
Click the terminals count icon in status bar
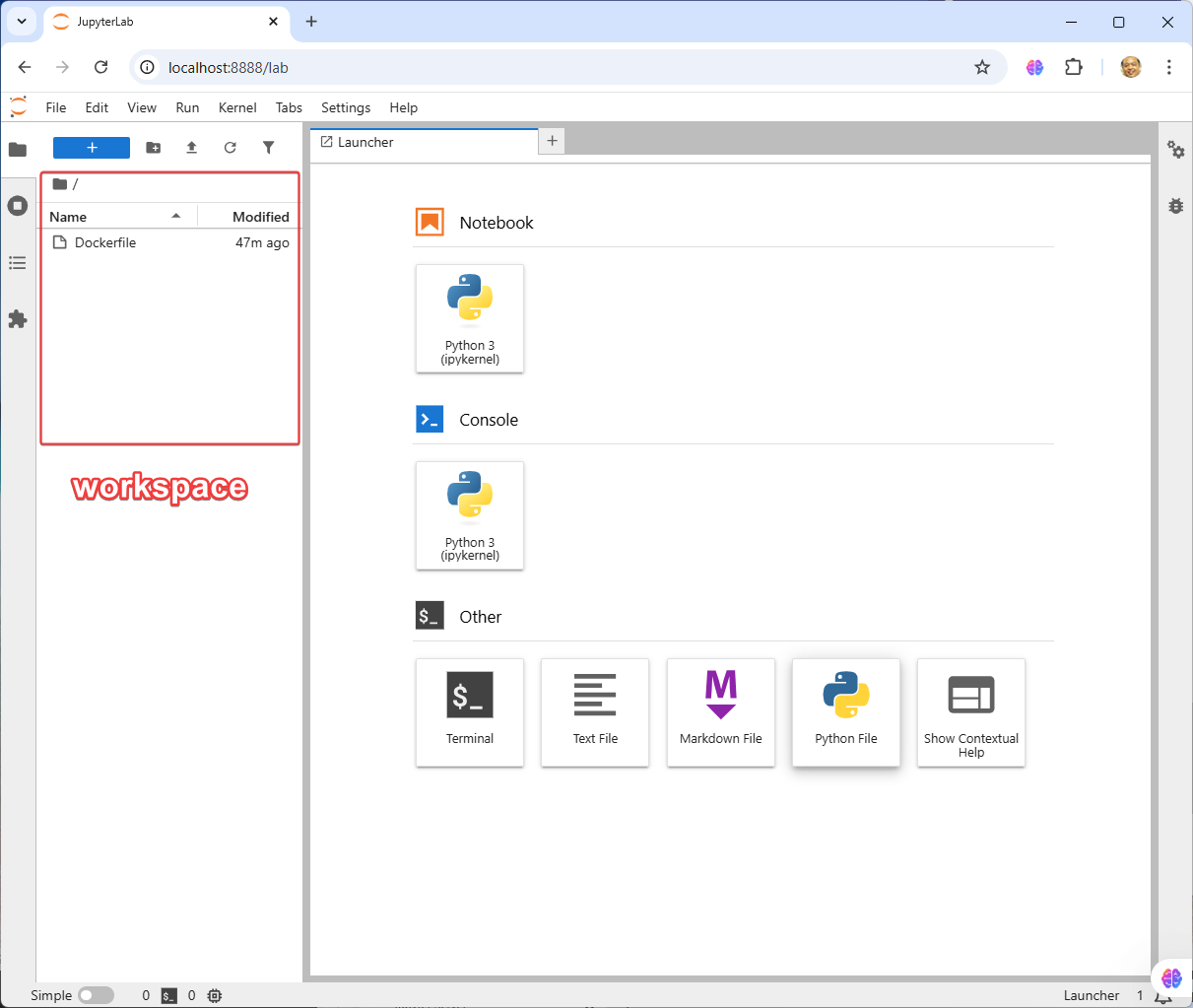point(169,996)
